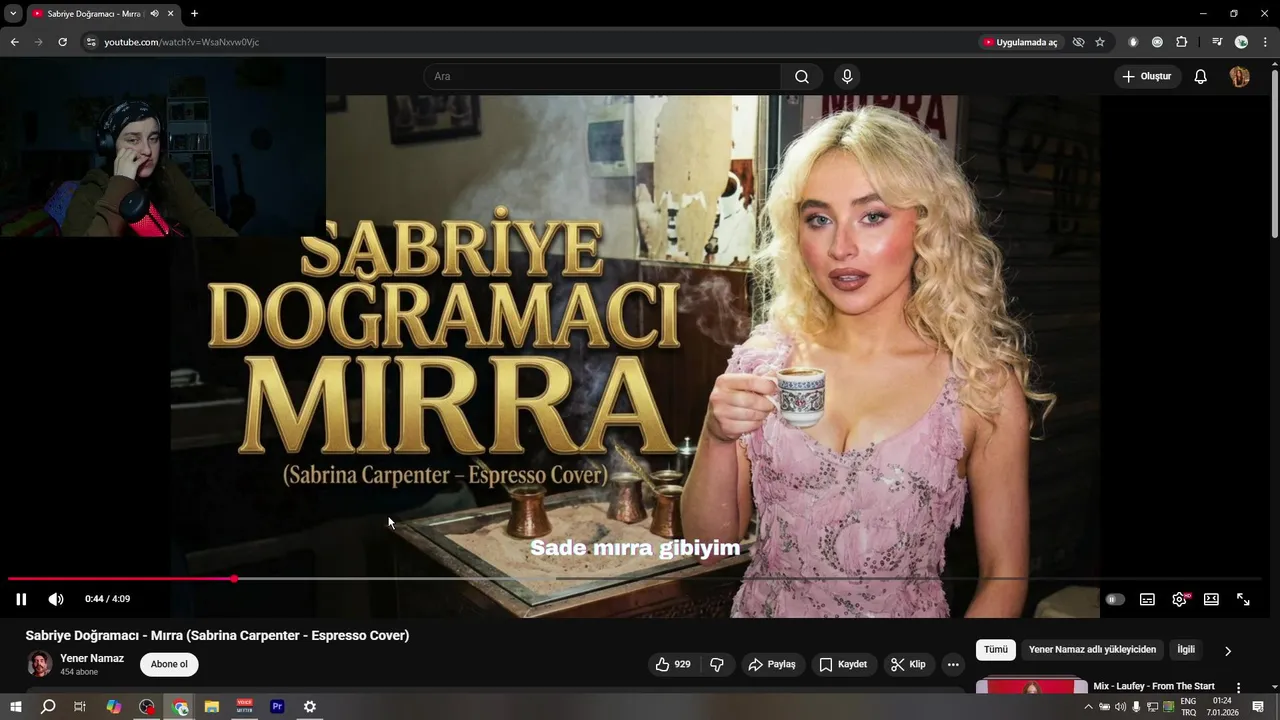Image resolution: width=1280 pixels, height=720 pixels.
Task: Switch to theater mode view
Action: tap(1211, 599)
